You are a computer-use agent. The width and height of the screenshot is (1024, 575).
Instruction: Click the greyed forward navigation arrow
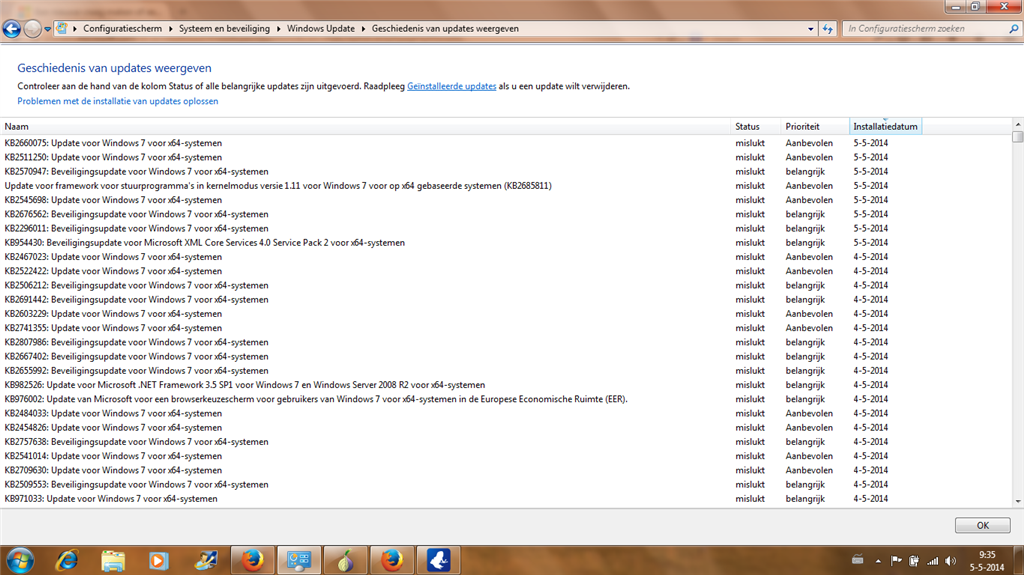31,29
